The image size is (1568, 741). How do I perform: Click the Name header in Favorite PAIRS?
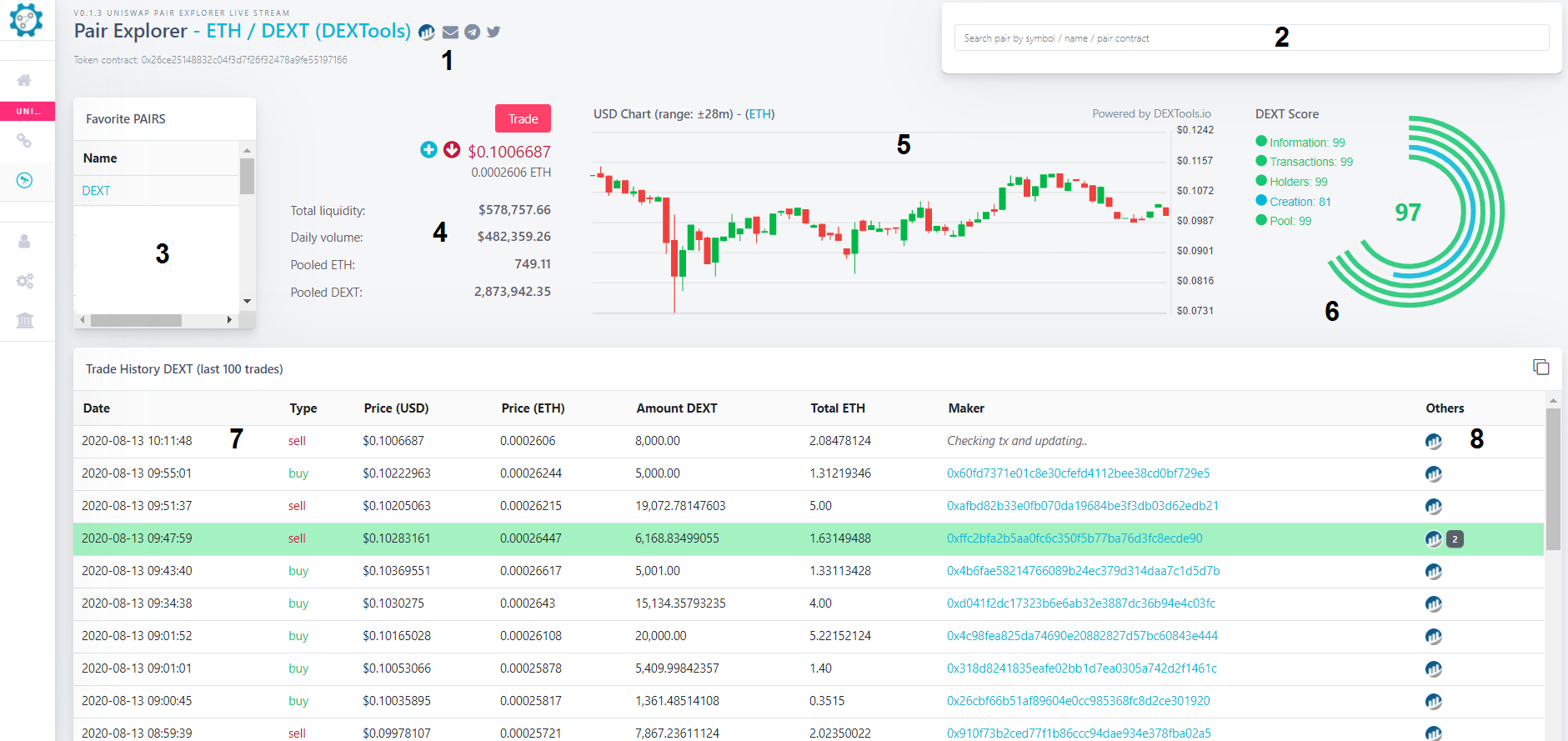click(x=100, y=158)
